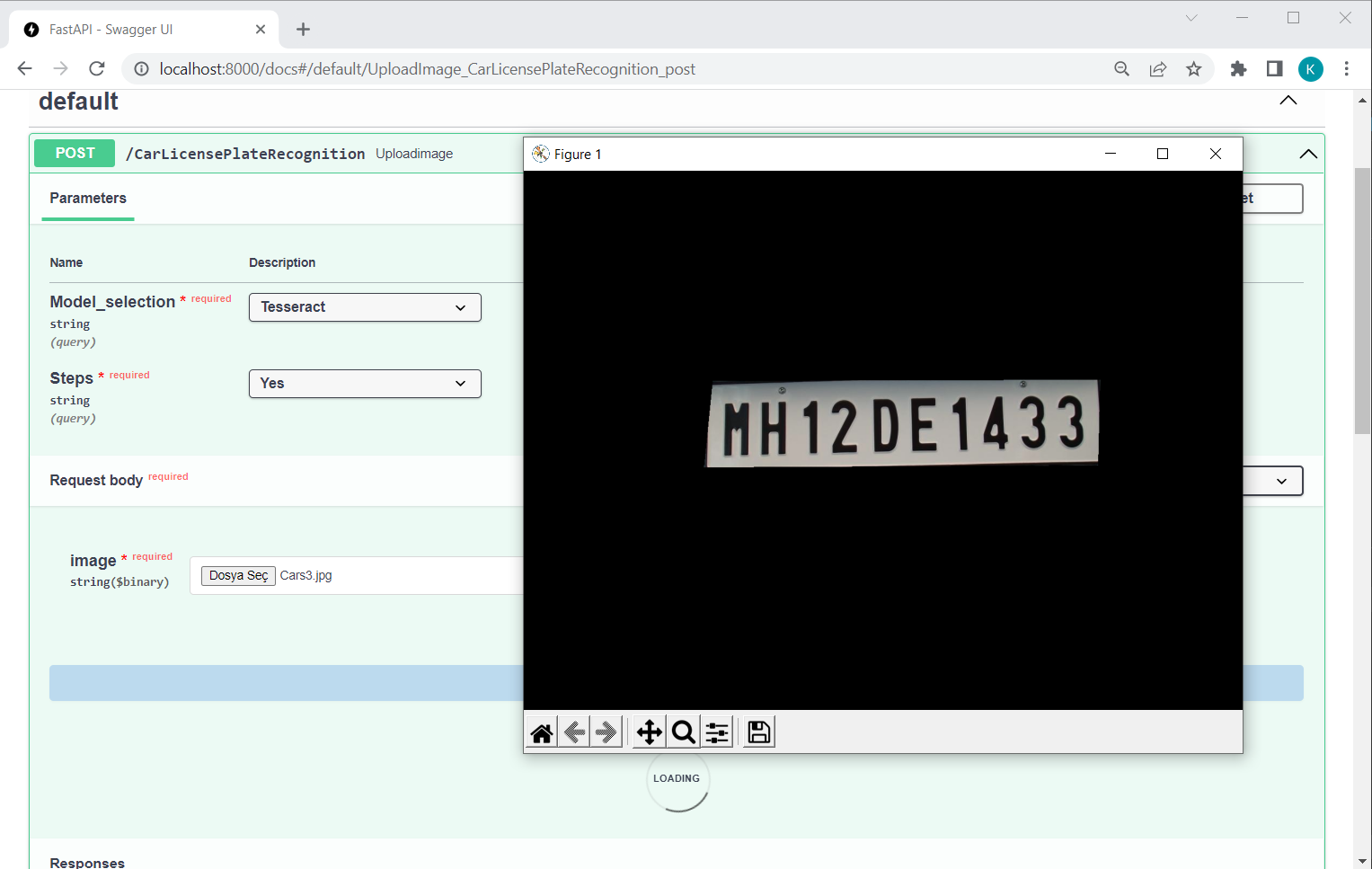Screen dimensions: 1372x869
Task: Go forward to next plot view
Action: click(x=606, y=732)
